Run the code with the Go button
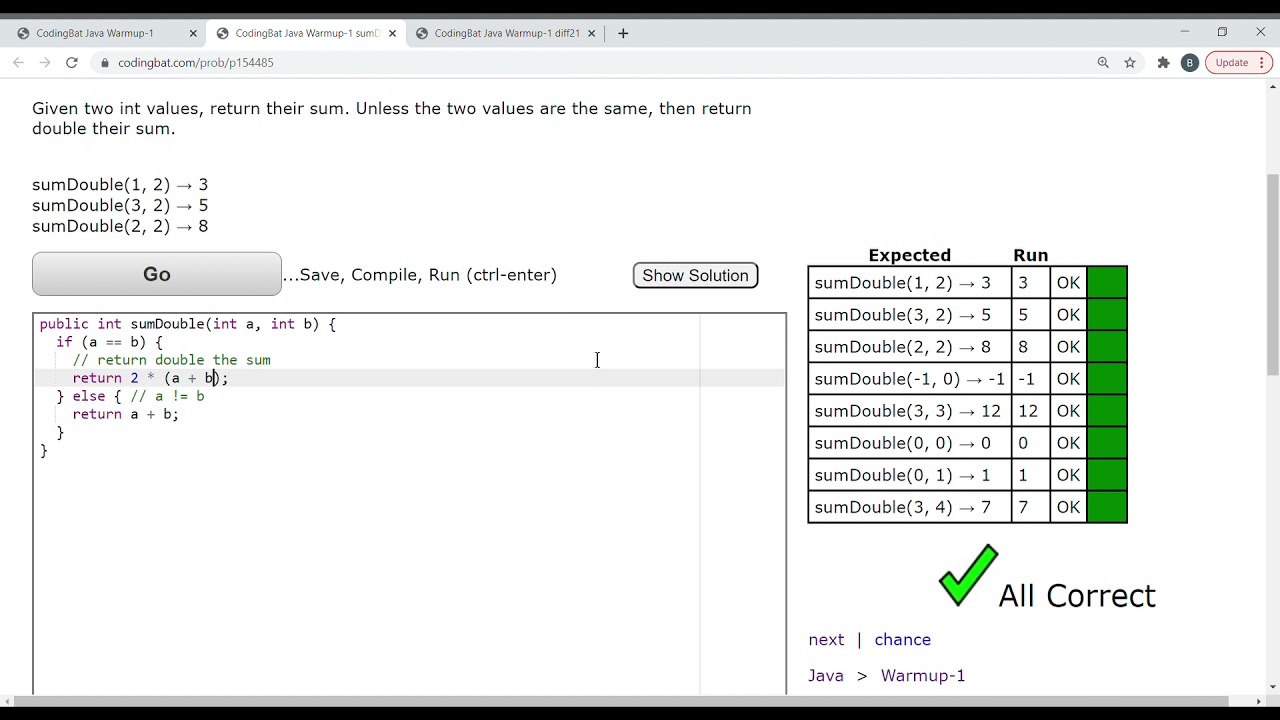Viewport: 1280px width, 720px height. (x=157, y=274)
